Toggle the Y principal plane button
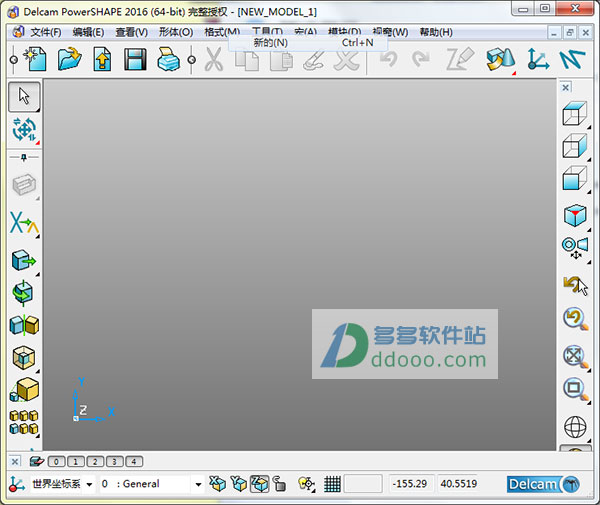Image resolution: width=600 pixels, height=505 pixels. (x=239, y=484)
